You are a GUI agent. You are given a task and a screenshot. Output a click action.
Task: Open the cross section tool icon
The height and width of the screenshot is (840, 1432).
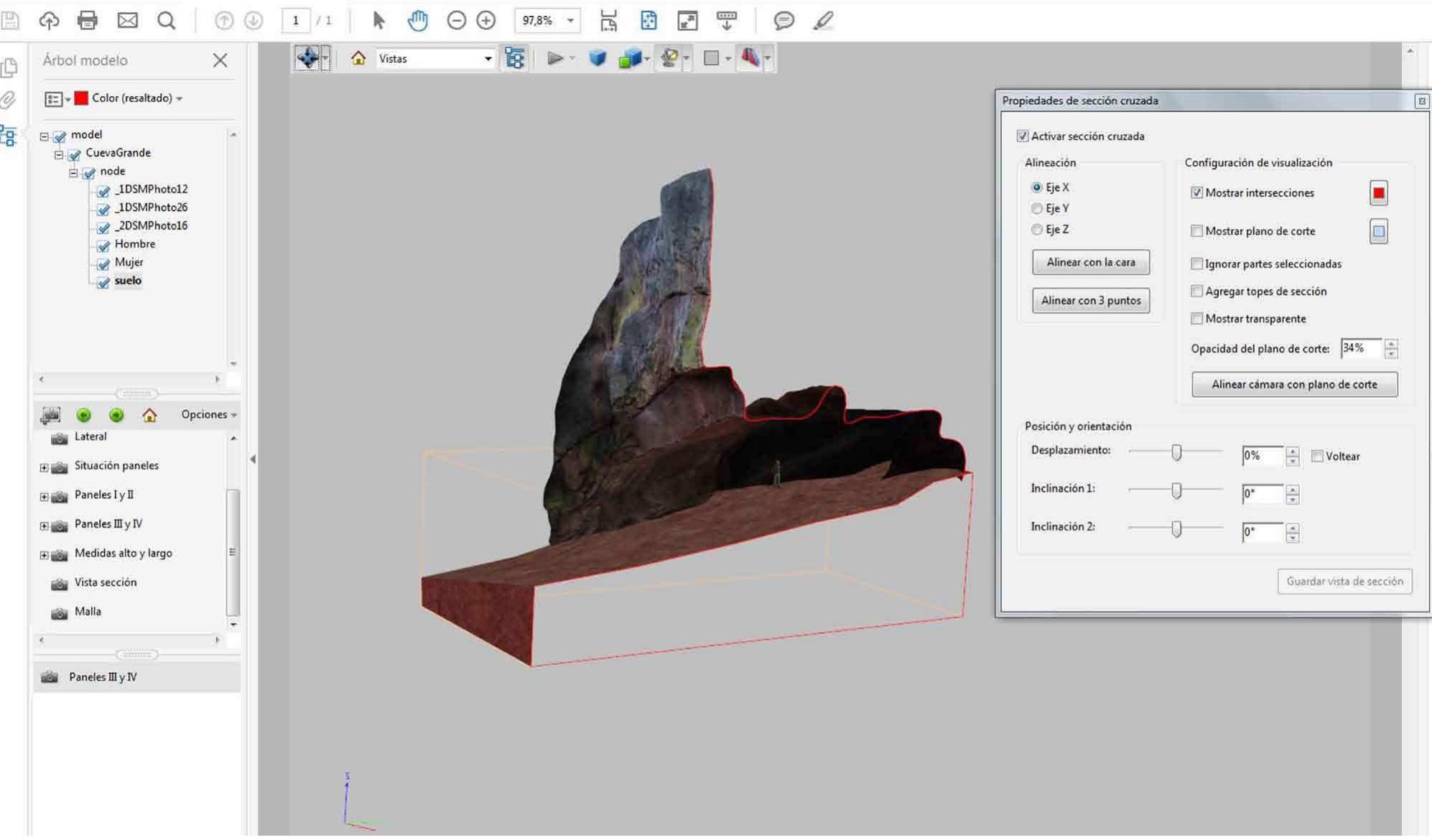pos(750,58)
